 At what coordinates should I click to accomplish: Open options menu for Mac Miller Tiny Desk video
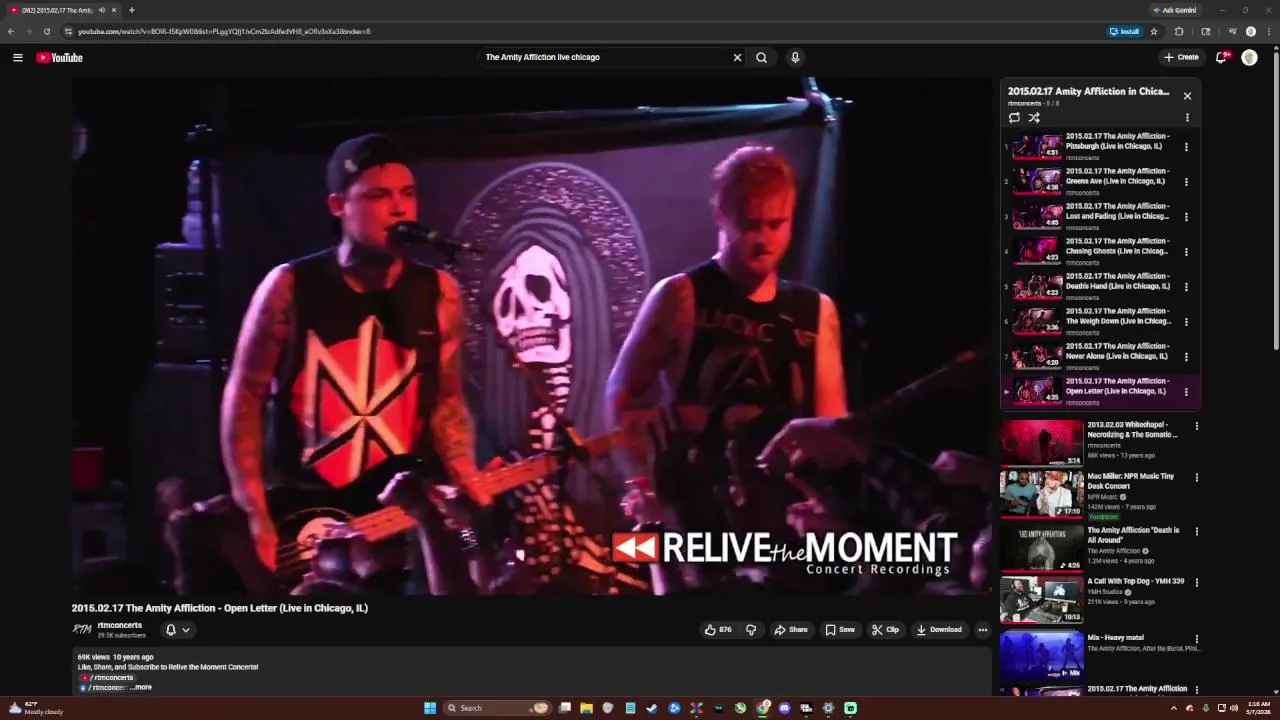point(1196,477)
